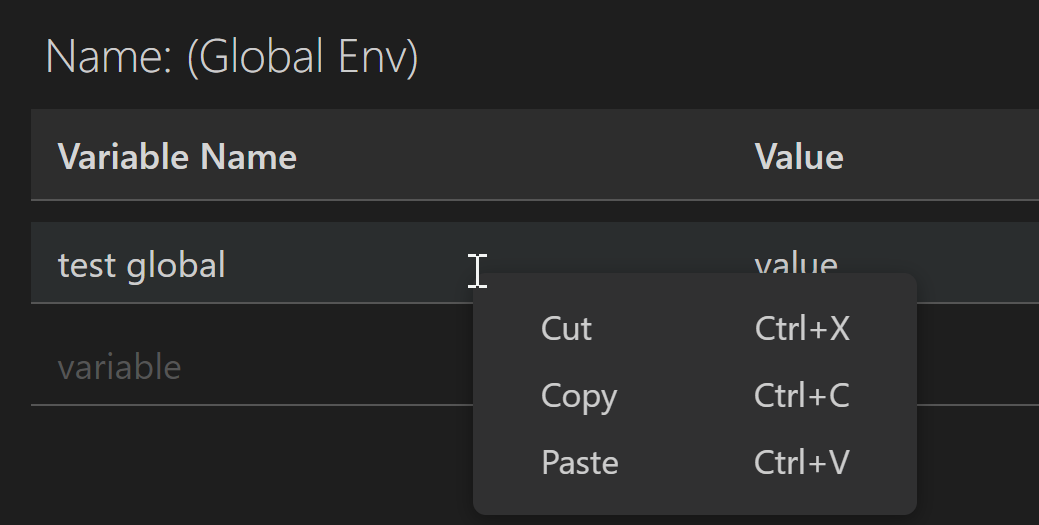Click the Value column header
The image size is (1039, 525).
(798, 157)
